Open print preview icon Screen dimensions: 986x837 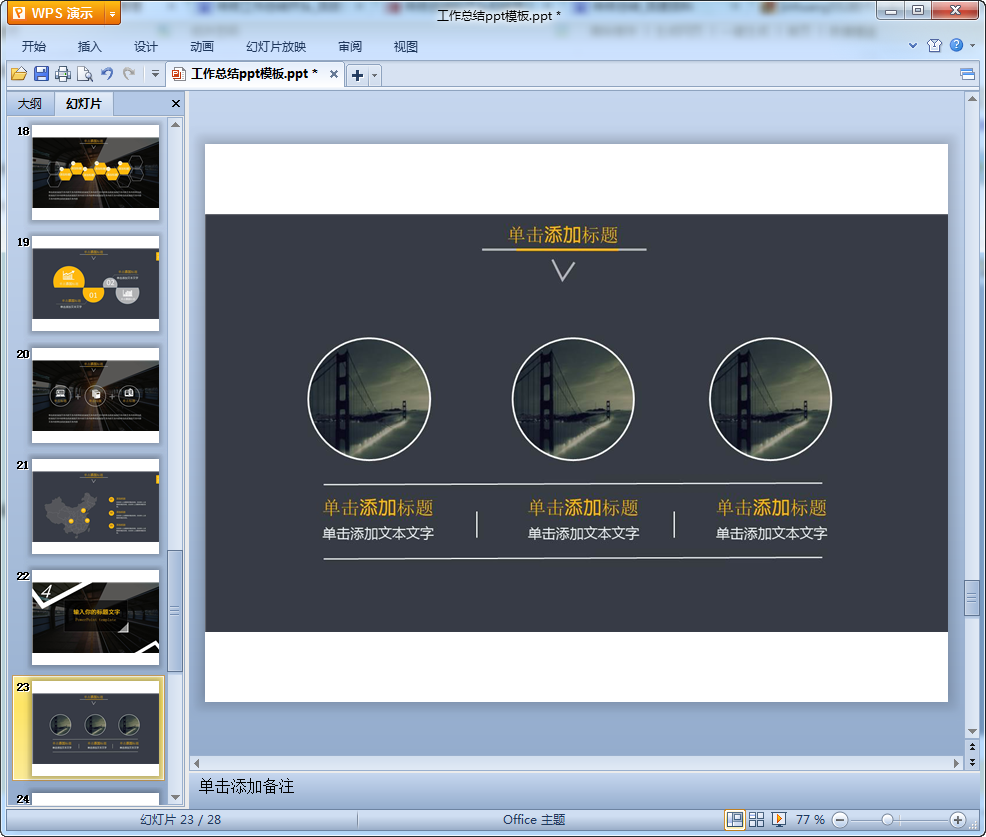(x=85, y=74)
